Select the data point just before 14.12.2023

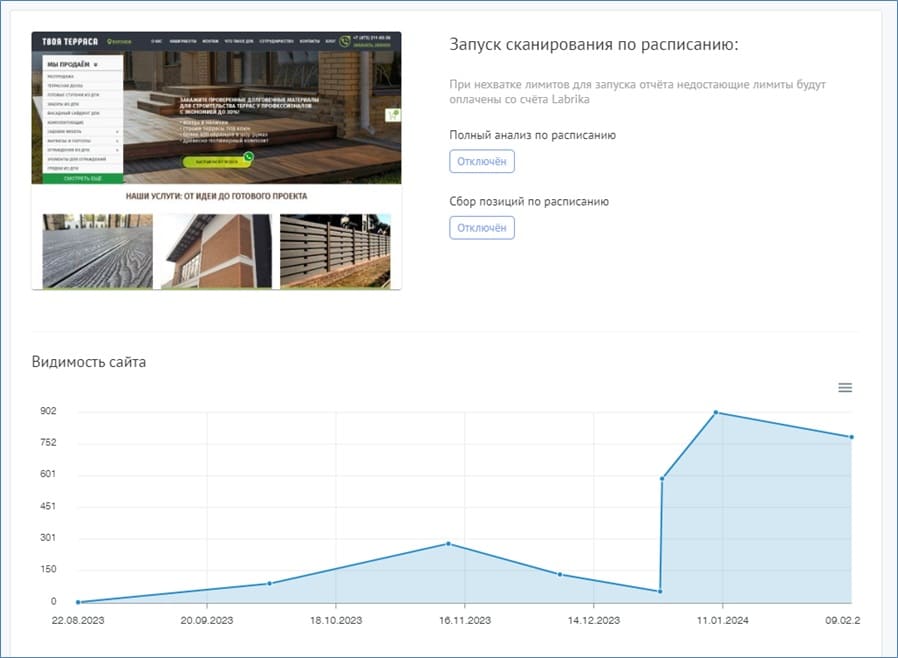560,574
